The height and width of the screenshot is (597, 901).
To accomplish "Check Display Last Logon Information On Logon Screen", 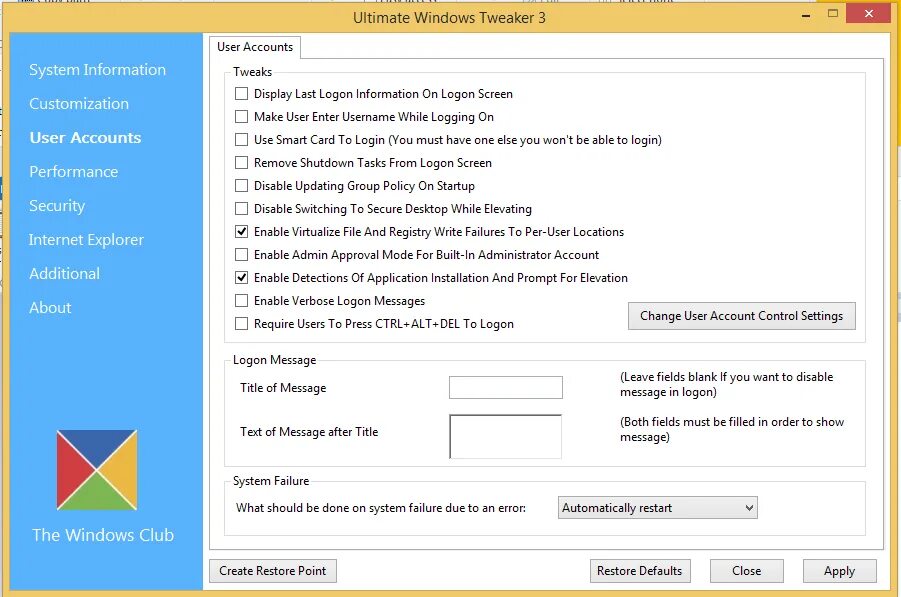I will [241, 94].
